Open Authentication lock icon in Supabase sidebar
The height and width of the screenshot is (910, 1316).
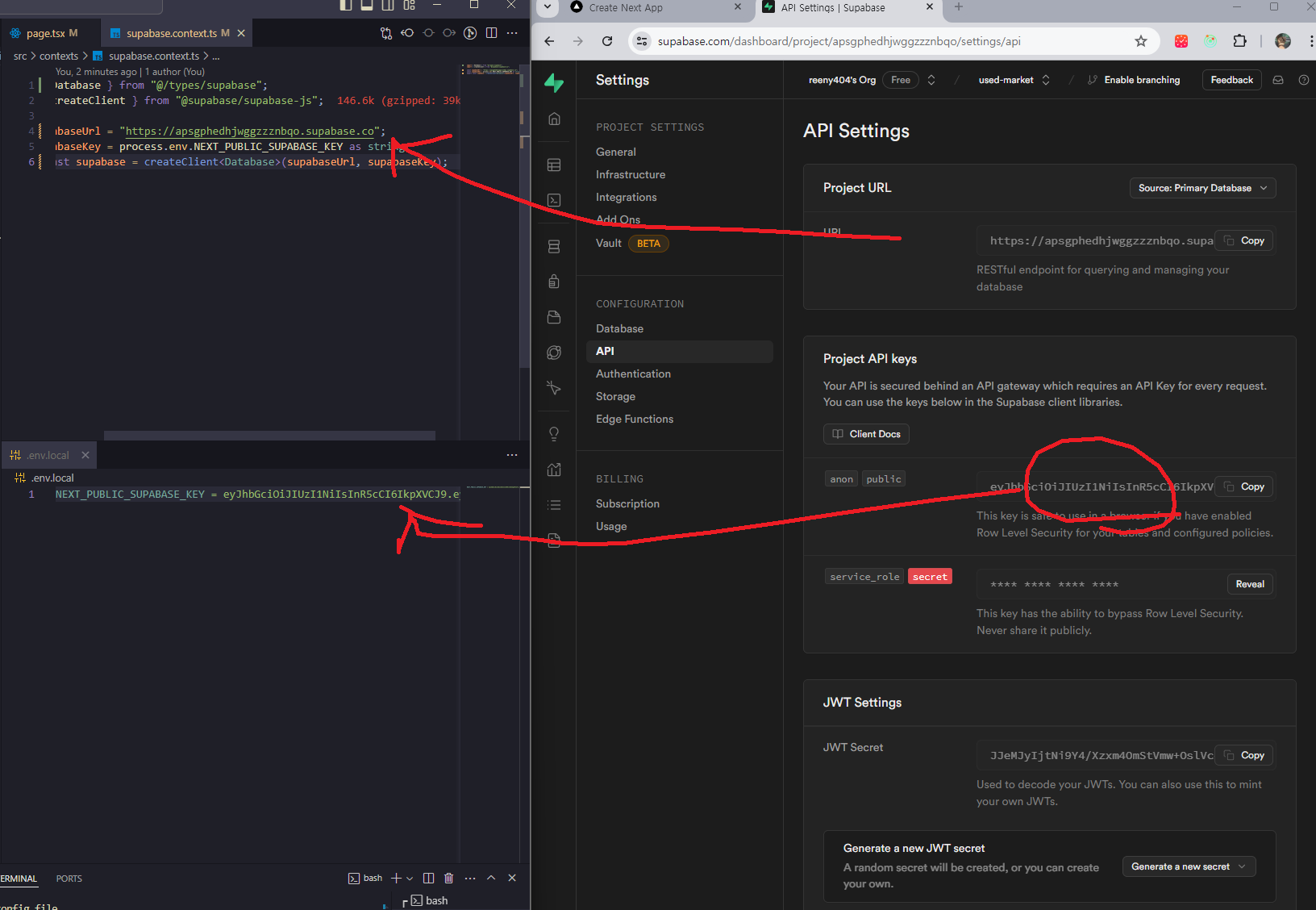554,282
